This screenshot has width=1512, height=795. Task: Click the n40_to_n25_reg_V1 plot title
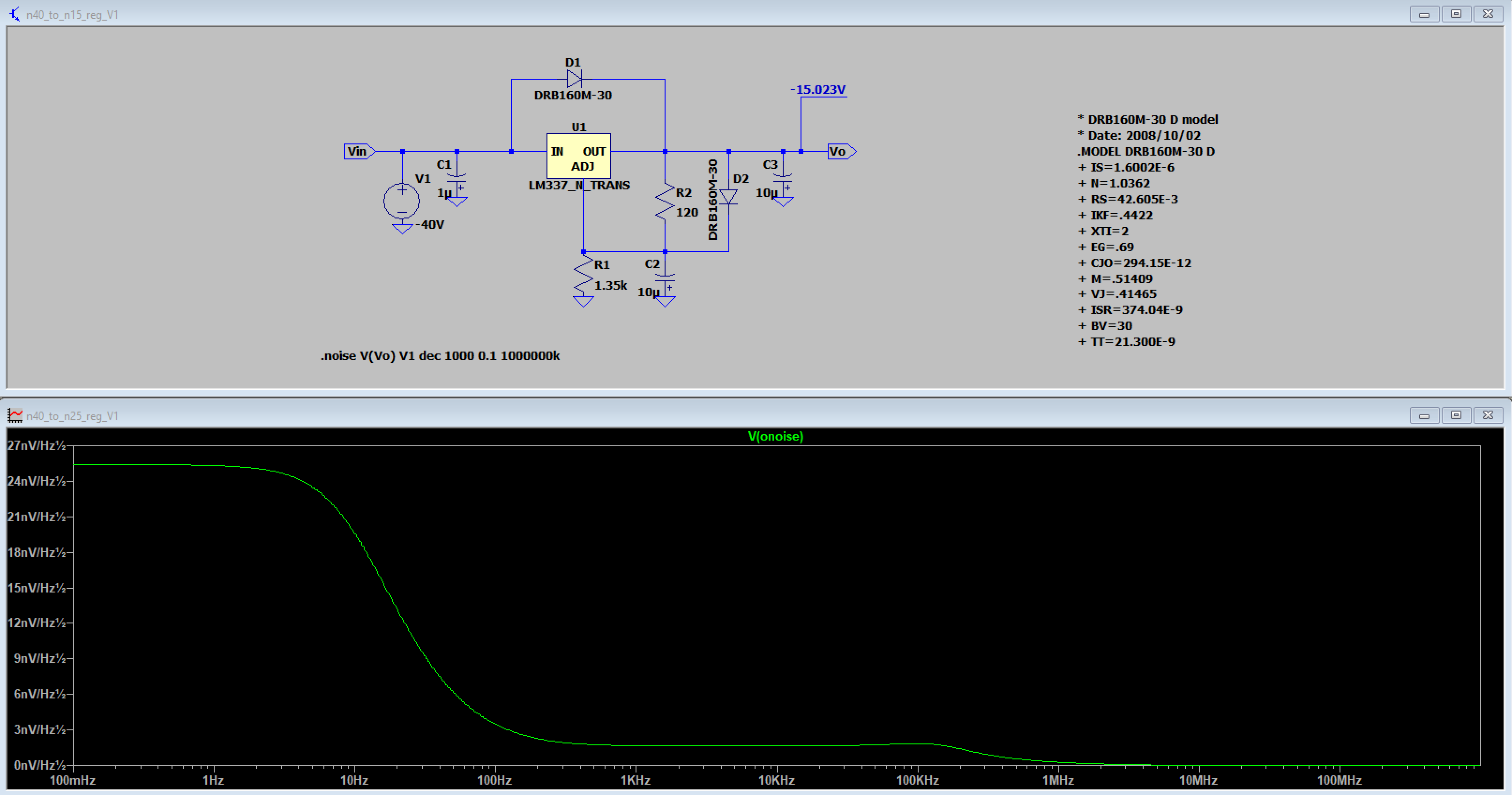pos(73,416)
